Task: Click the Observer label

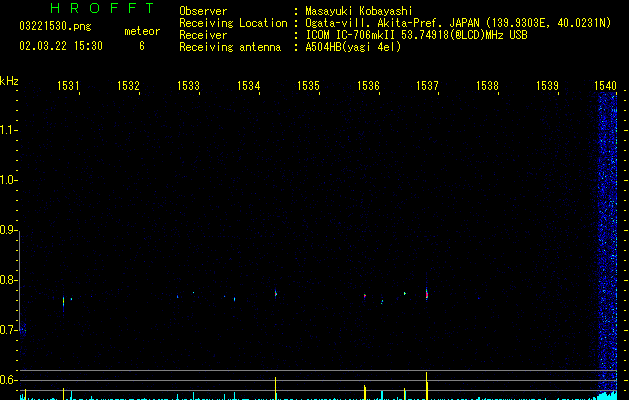Action: tap(203, 11)
